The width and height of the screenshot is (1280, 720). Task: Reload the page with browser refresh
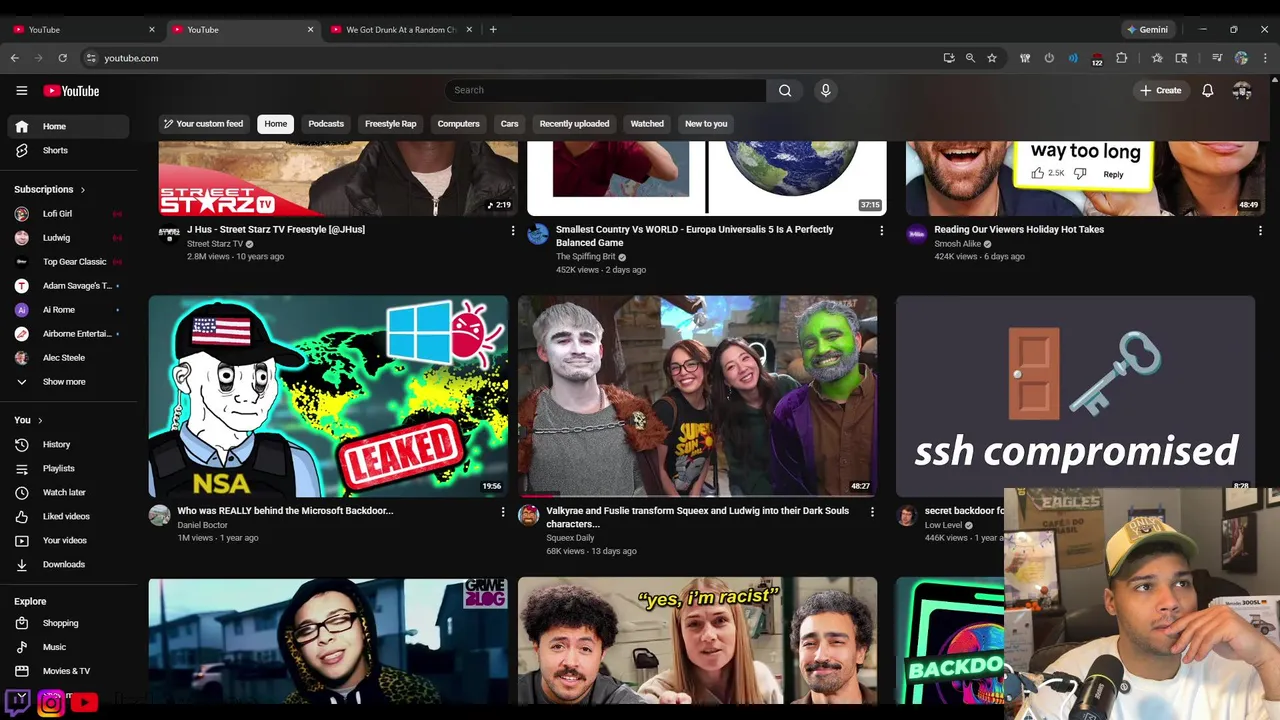[62, 58]
